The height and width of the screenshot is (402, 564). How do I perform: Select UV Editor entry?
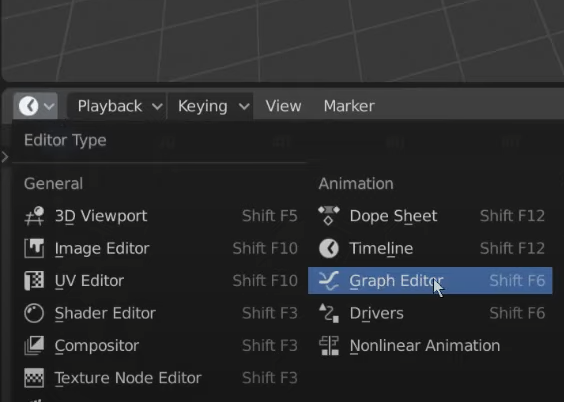click(160, 280)
